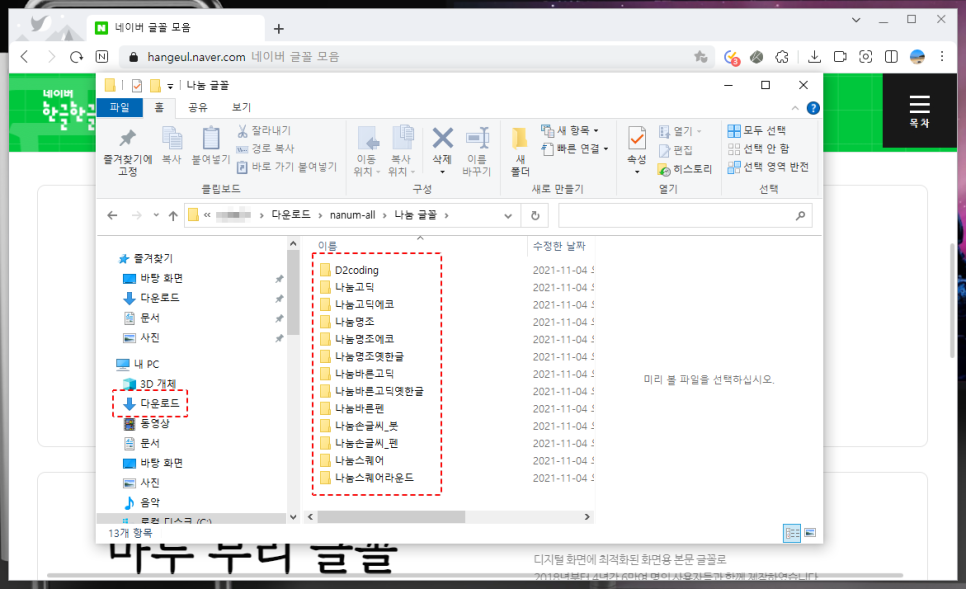This screenshot has height=589, width=966.
Task: Click Paste shortcut (바로 가기 붙여넣기)
Action: point(287,166)
